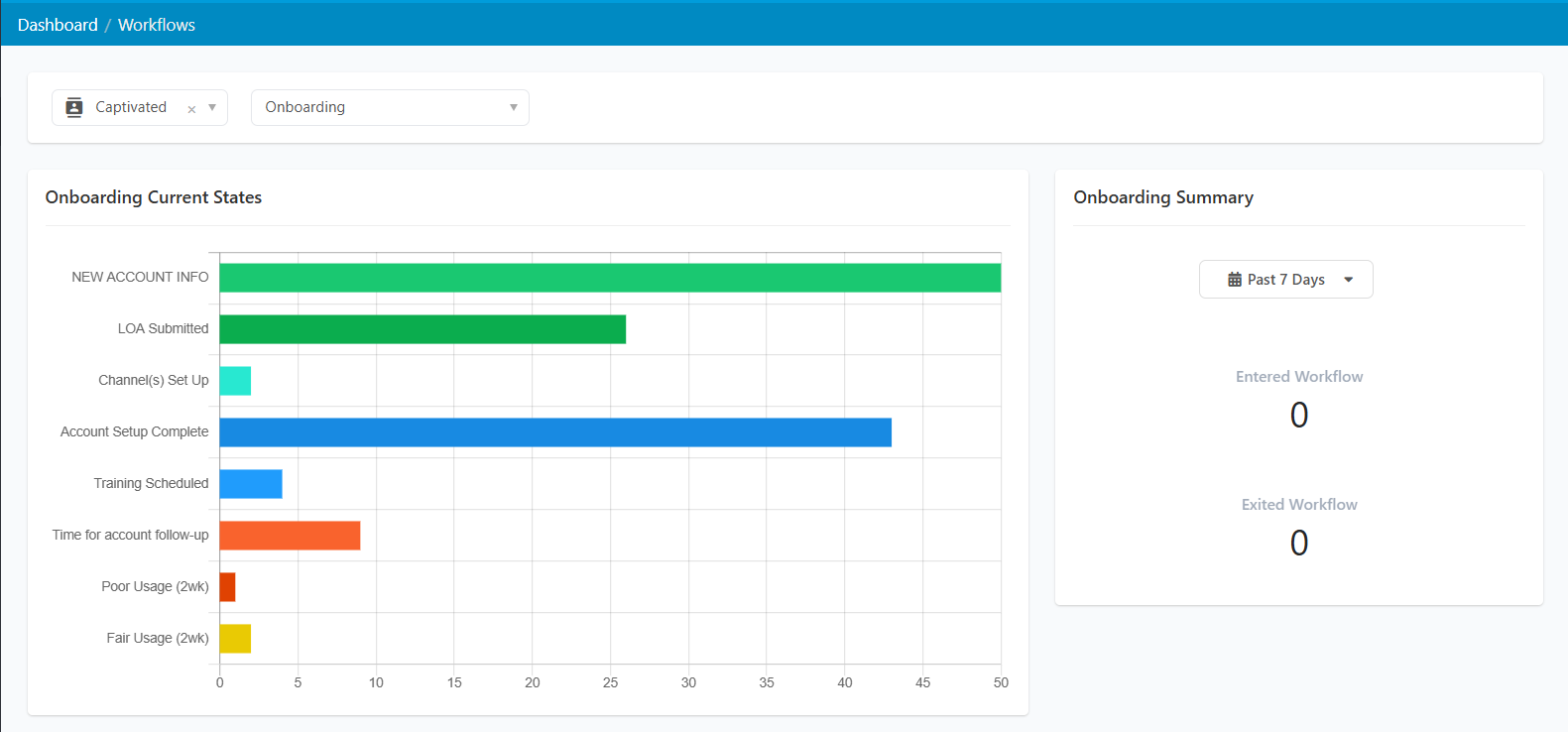The height and width of the screenshot is (732, 1568).
Task: Click the "NEW ACCOUNT INFO" axis label
Action: (140, 277)
